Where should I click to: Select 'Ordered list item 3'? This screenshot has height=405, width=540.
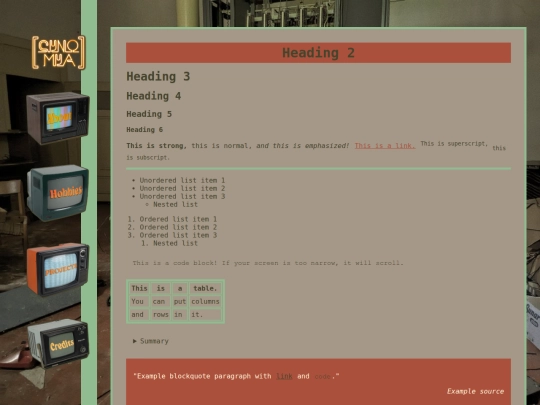(x=178, y=235)
